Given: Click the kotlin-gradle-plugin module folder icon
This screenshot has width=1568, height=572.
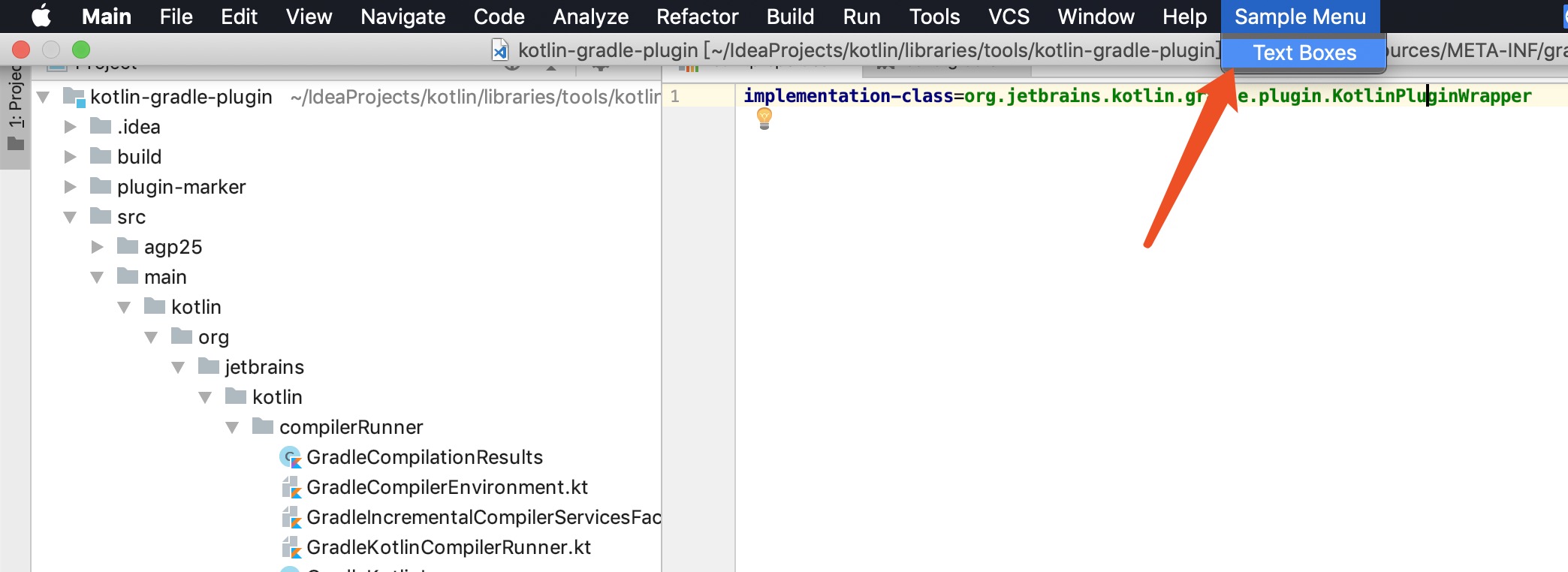Looking at the screenshot, I should point(74,97).
